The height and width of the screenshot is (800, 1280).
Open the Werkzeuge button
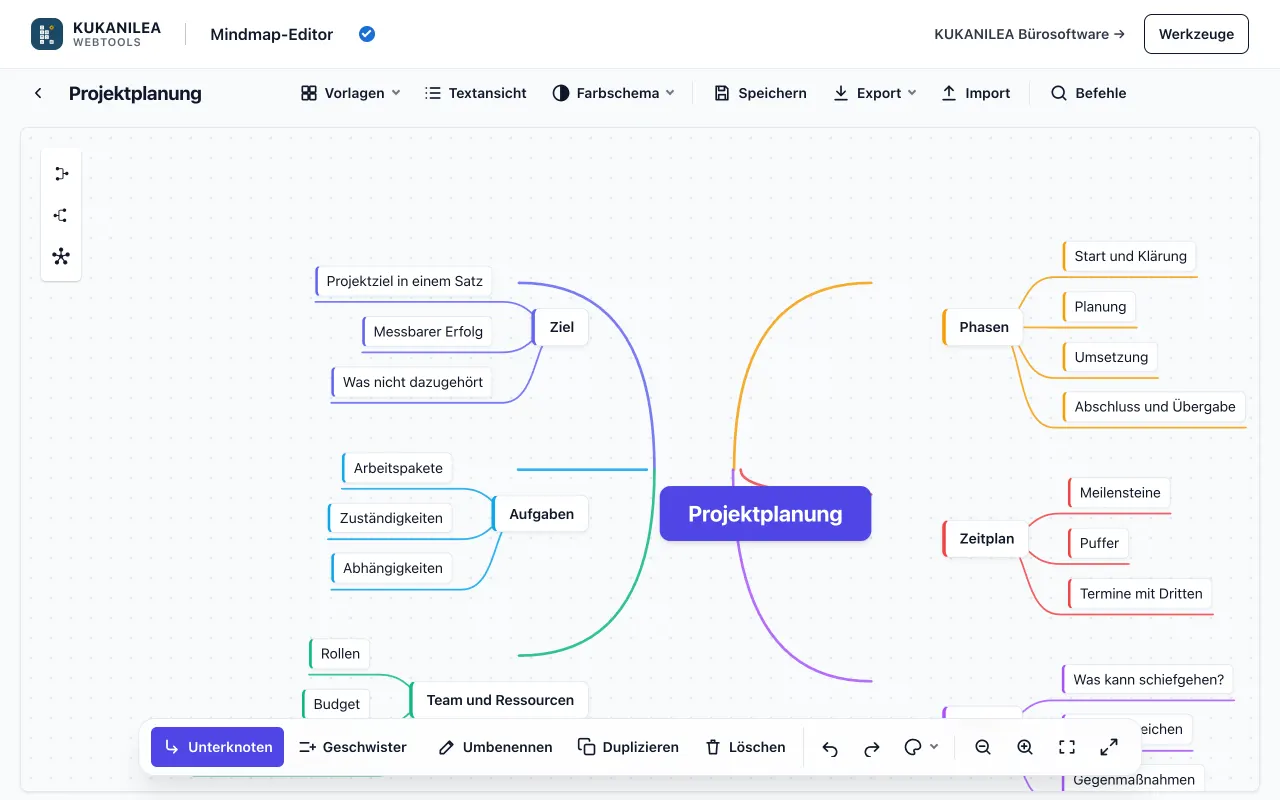click(1196, 34)
